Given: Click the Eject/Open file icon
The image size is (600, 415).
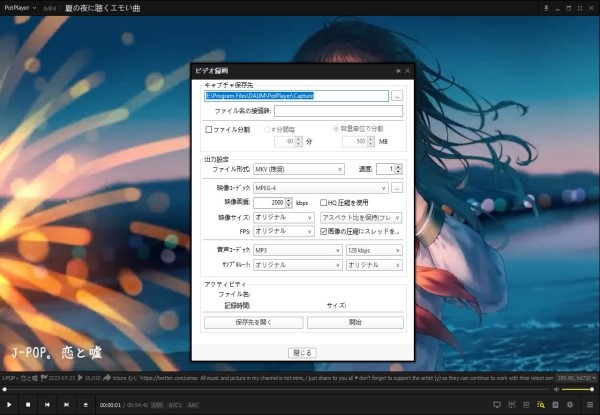Looking at the screenshot, I should pos(86,405).
